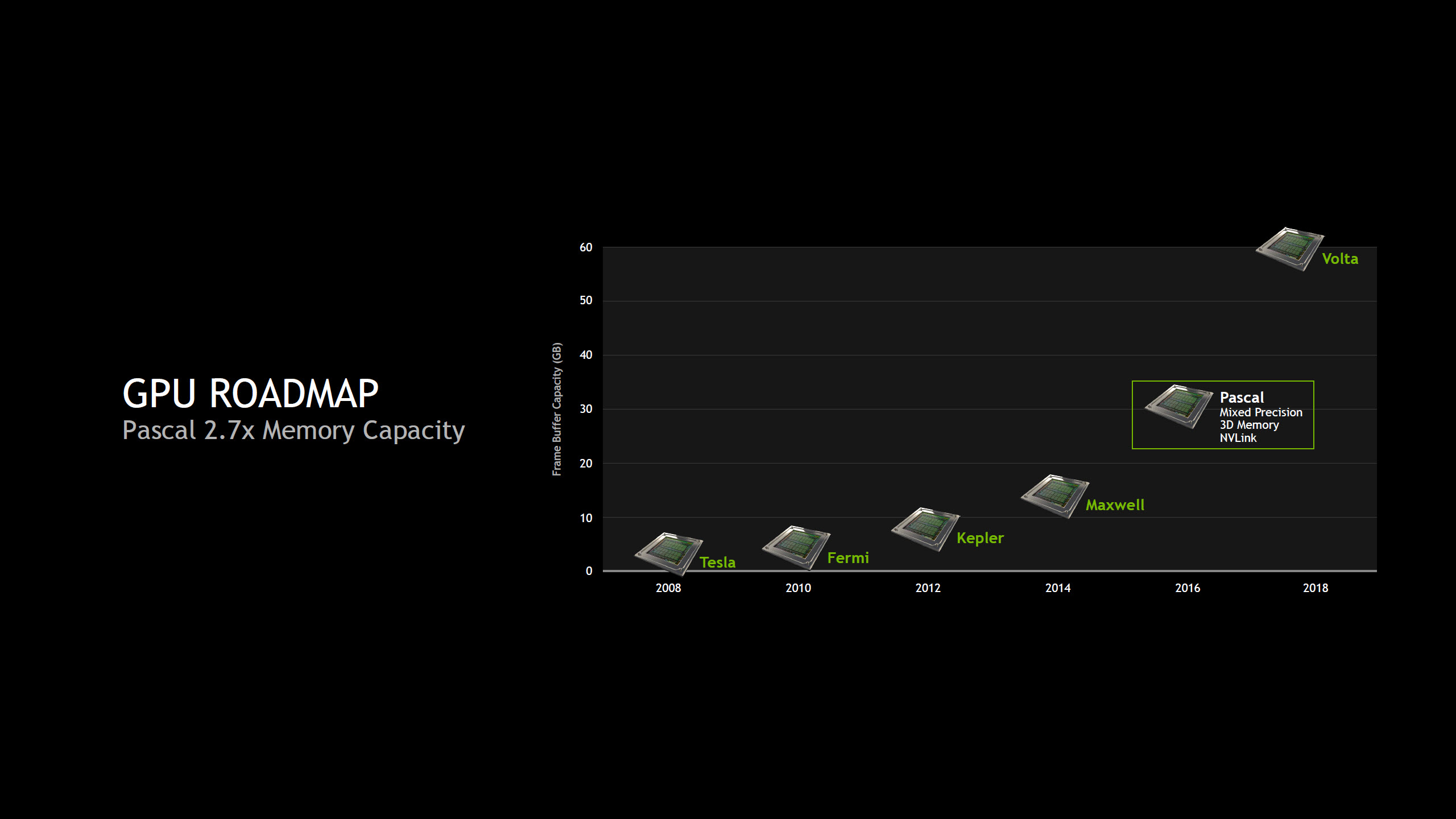This screenshot has height=819, width=1456.
Task: Click the Pascal heading in highlighted box
Action: pyautogui.click(x=1242, y=398)
